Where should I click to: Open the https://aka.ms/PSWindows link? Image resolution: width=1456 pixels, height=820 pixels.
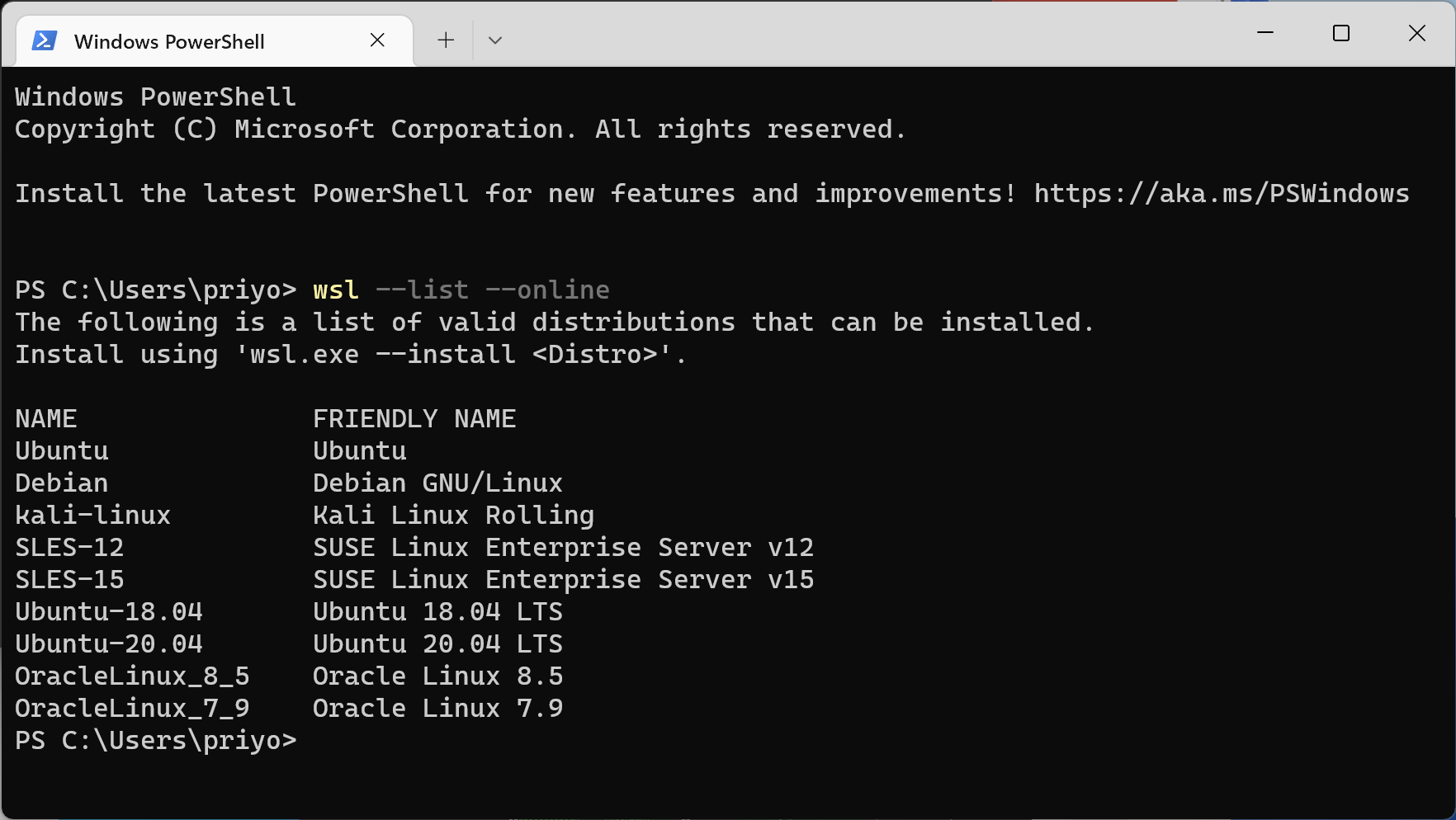[1222, 194]
